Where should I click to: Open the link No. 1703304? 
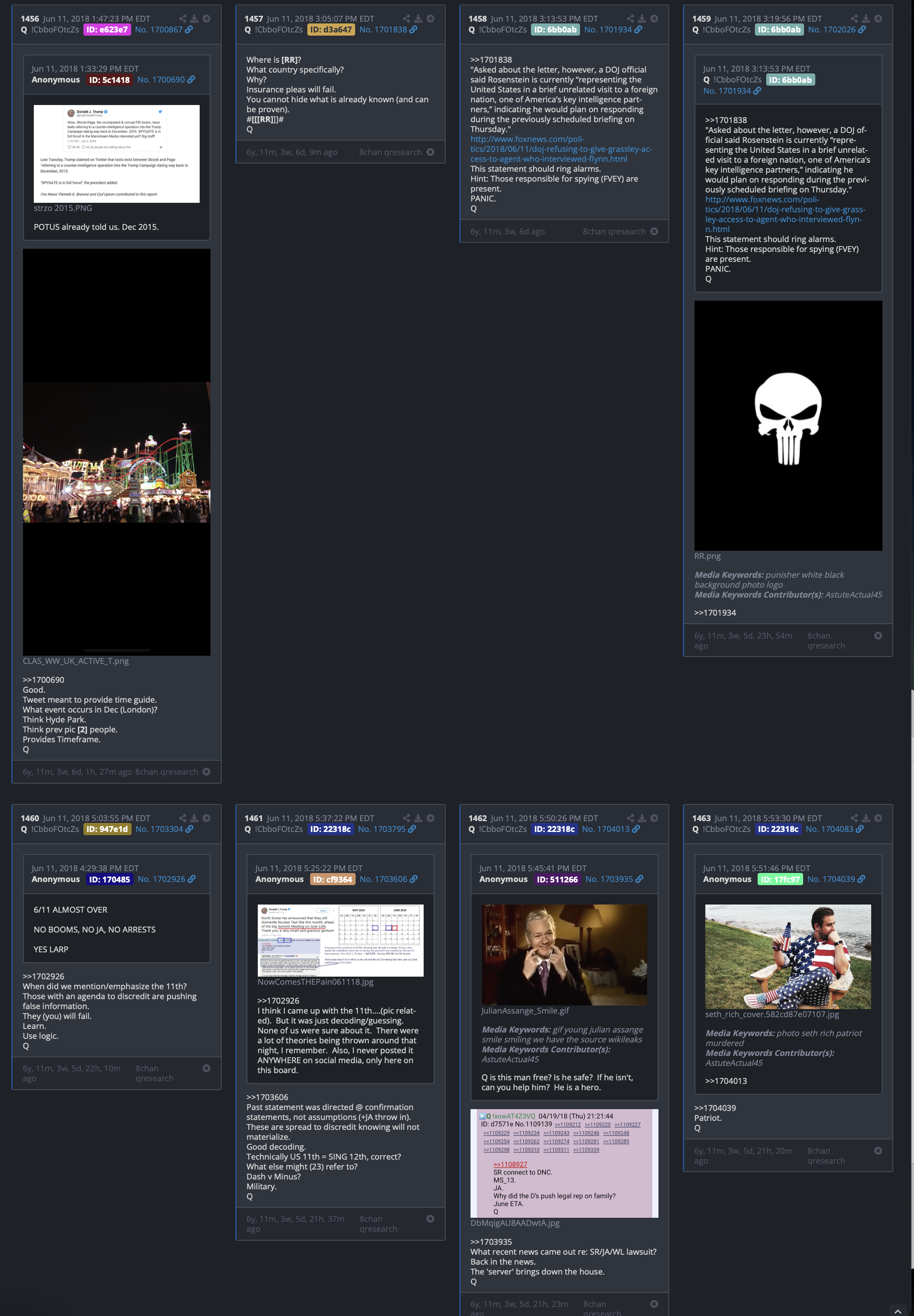point(164,829)
